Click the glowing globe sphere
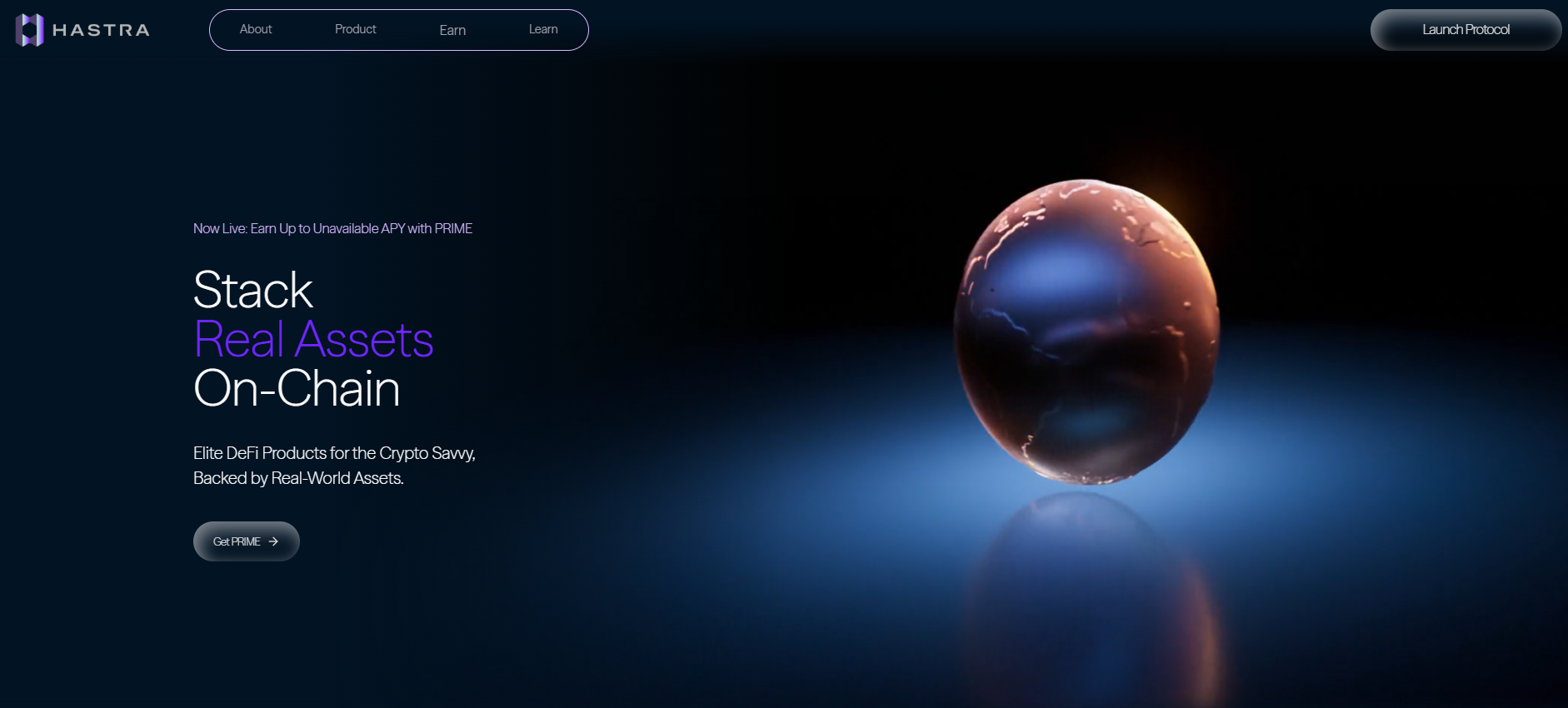The image size is (1568, 708). pos(1086,333)
